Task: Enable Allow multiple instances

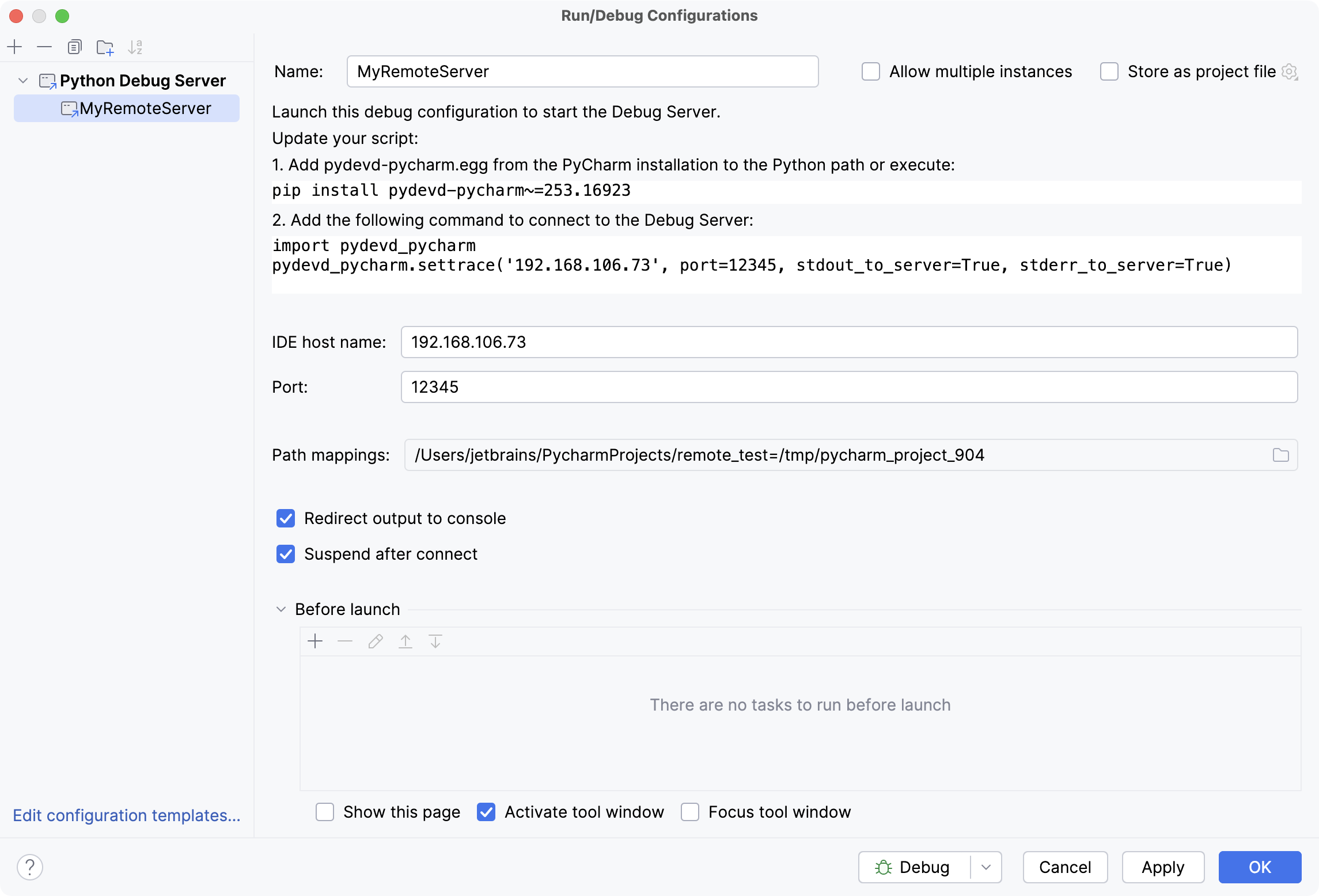Action: pyautogui.click(x=870, y=71)
